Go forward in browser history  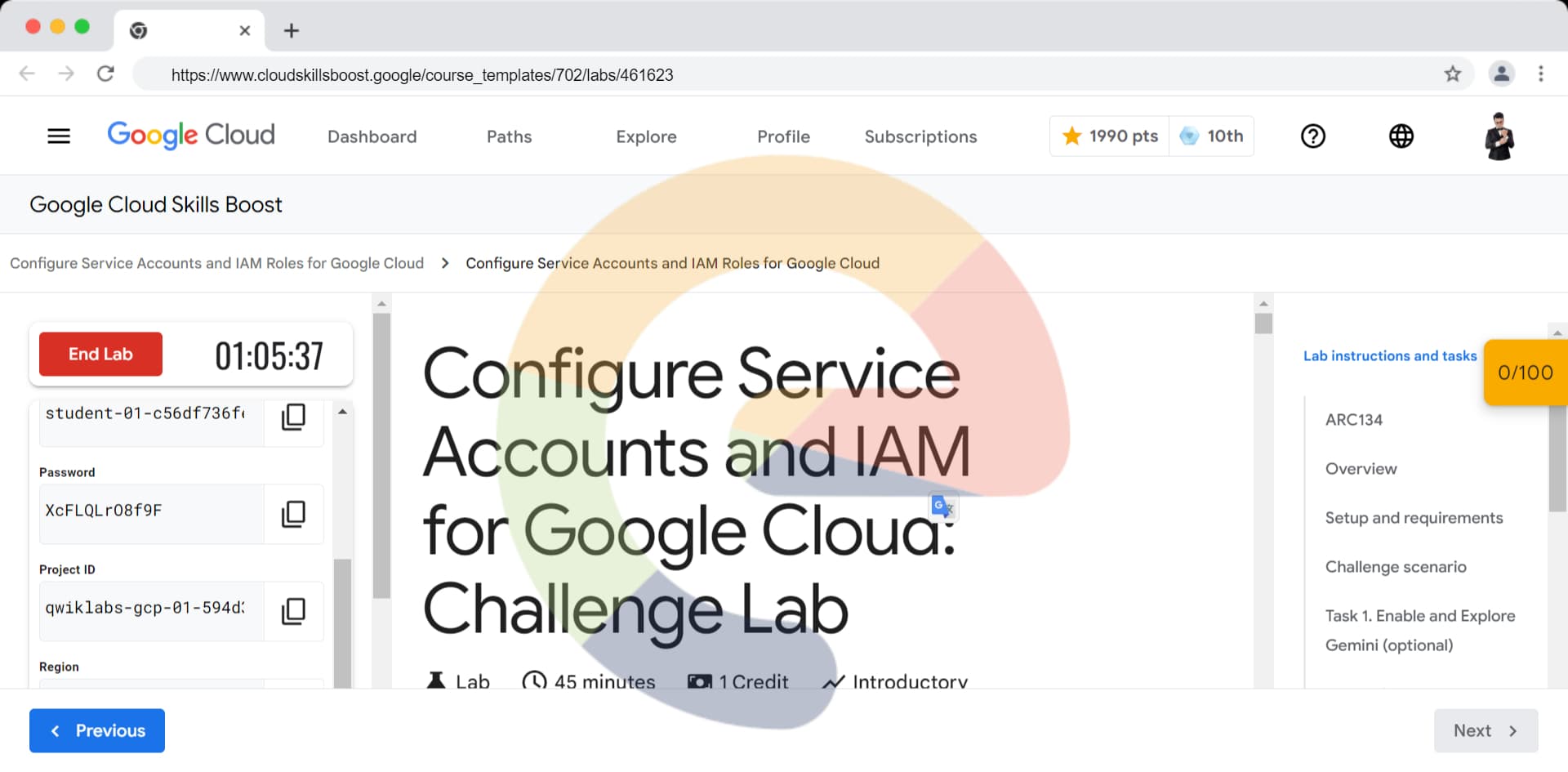(66, 74)
